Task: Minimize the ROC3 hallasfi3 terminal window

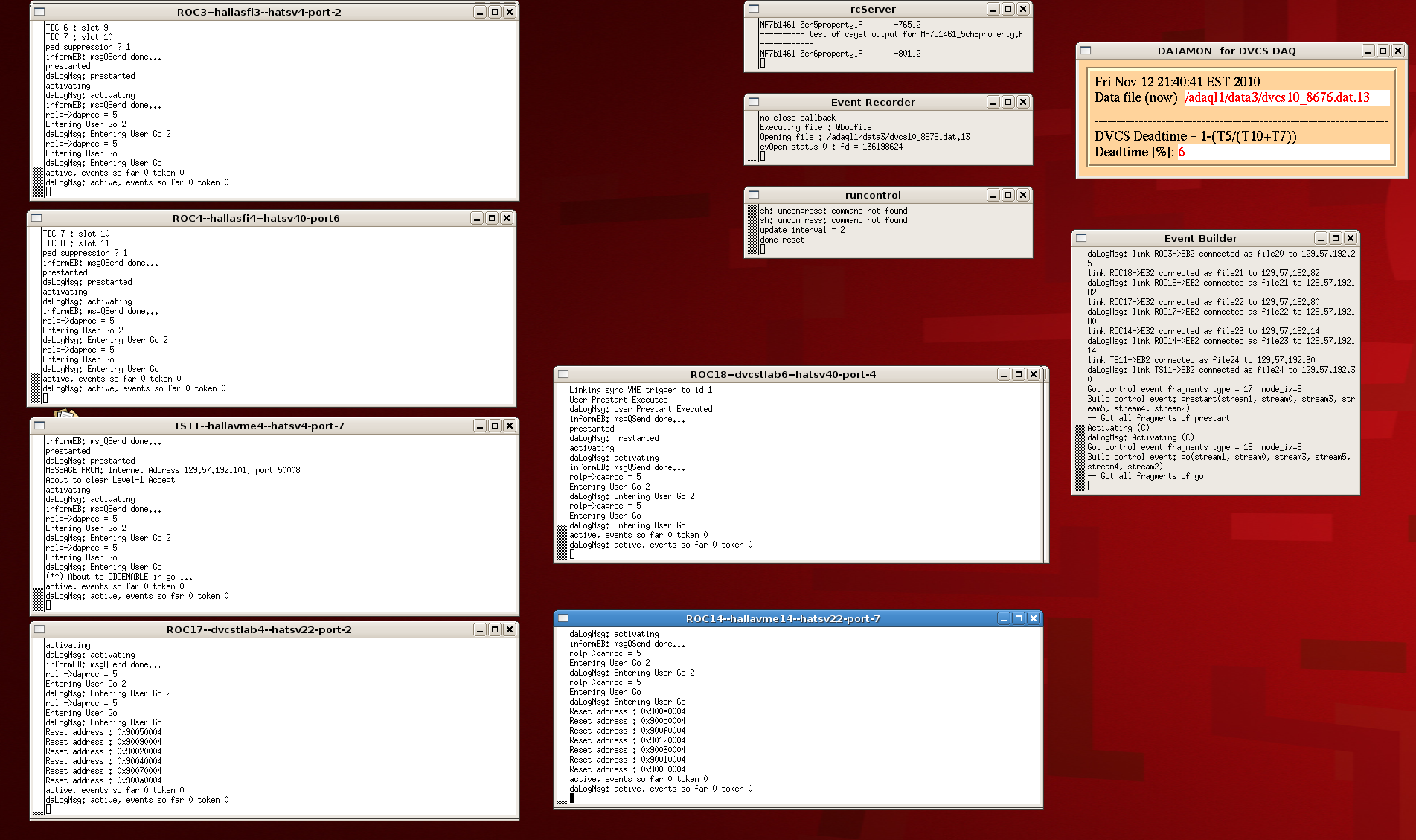Action: (480, 12)
